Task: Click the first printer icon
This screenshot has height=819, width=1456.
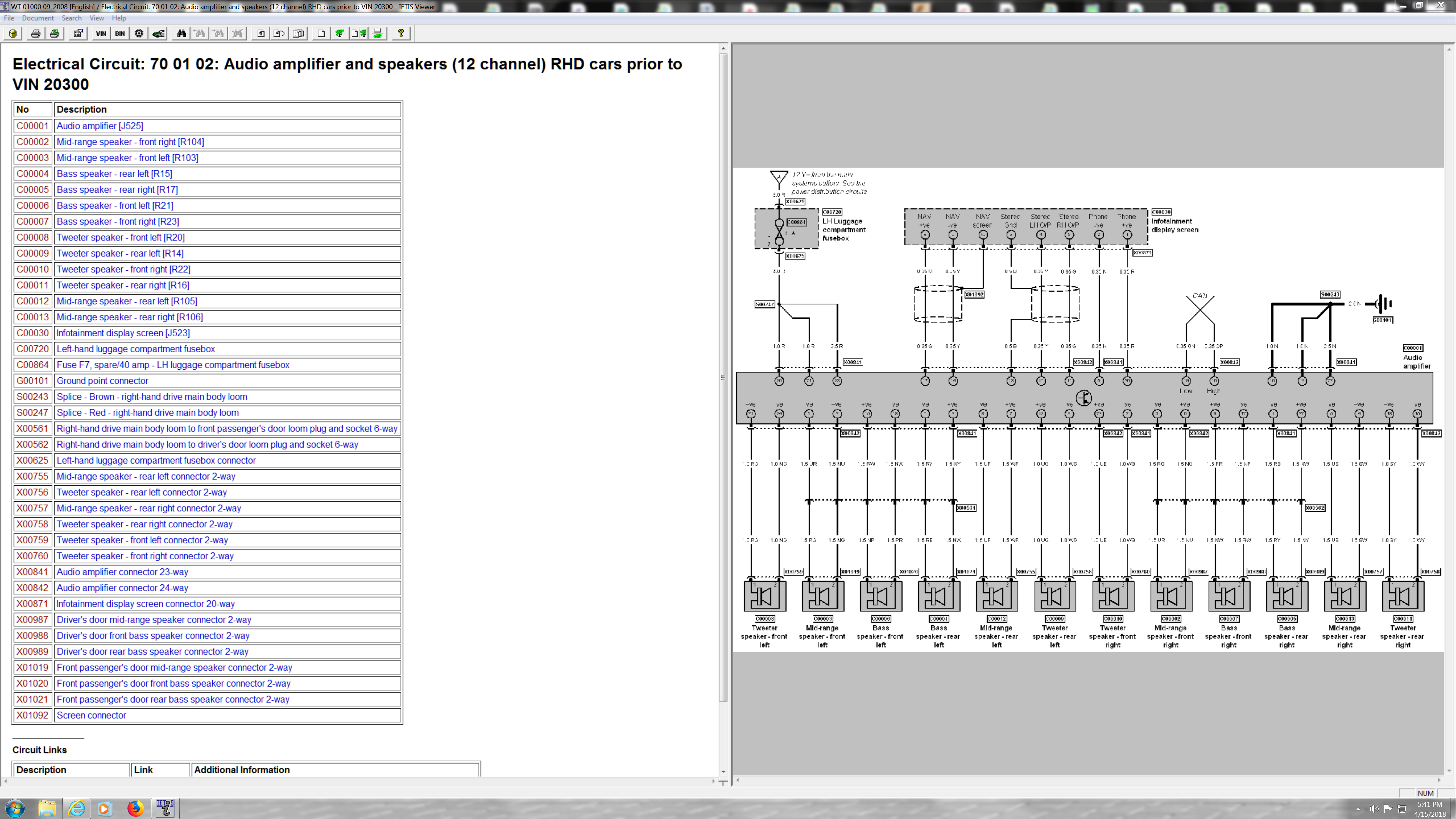Action: (36, 33)
